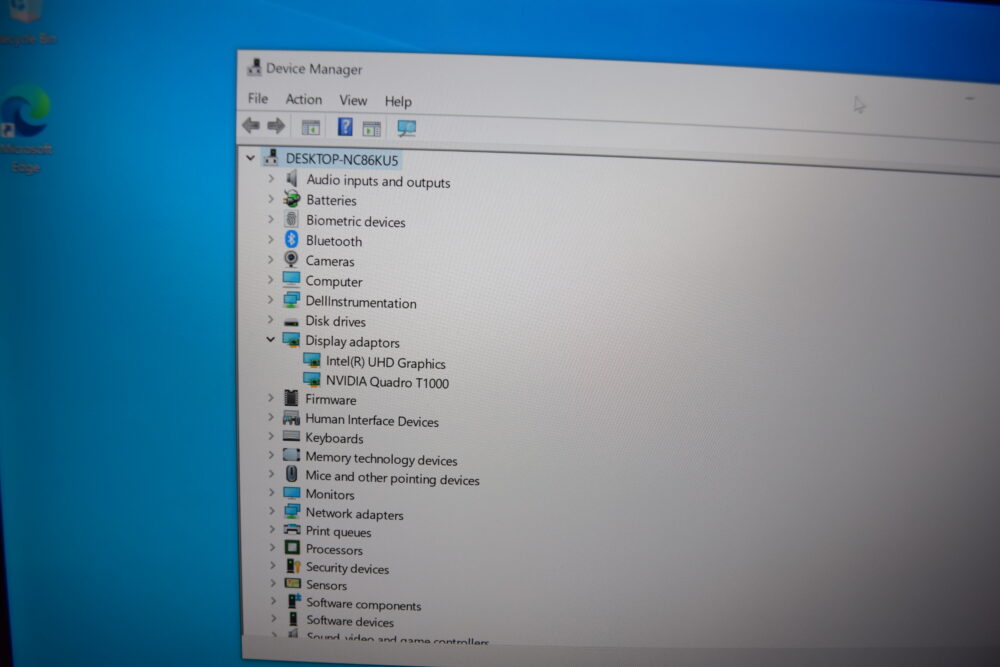The image size is (1000, 667).
Task: Click the Bluetooth category icon
Action: click(291, 239)
